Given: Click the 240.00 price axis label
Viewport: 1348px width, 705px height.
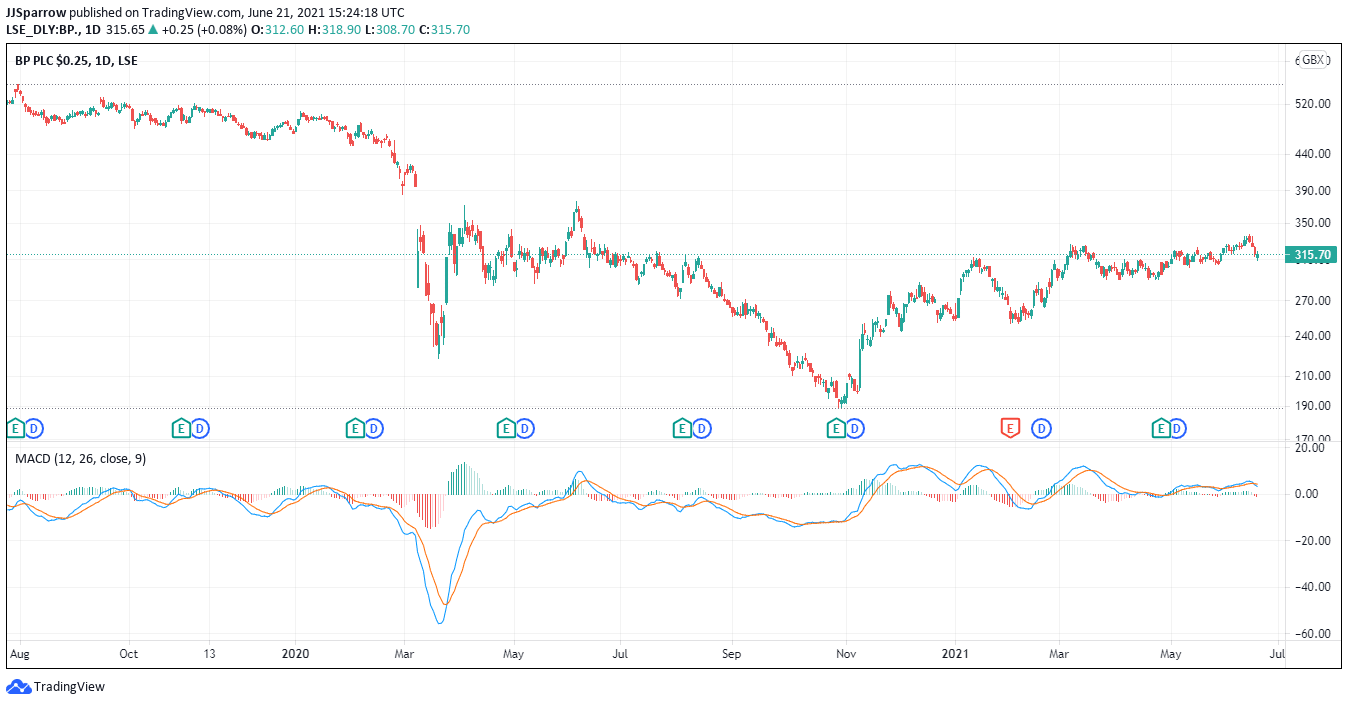Looking at the screenshot, I should point(1312,336).
